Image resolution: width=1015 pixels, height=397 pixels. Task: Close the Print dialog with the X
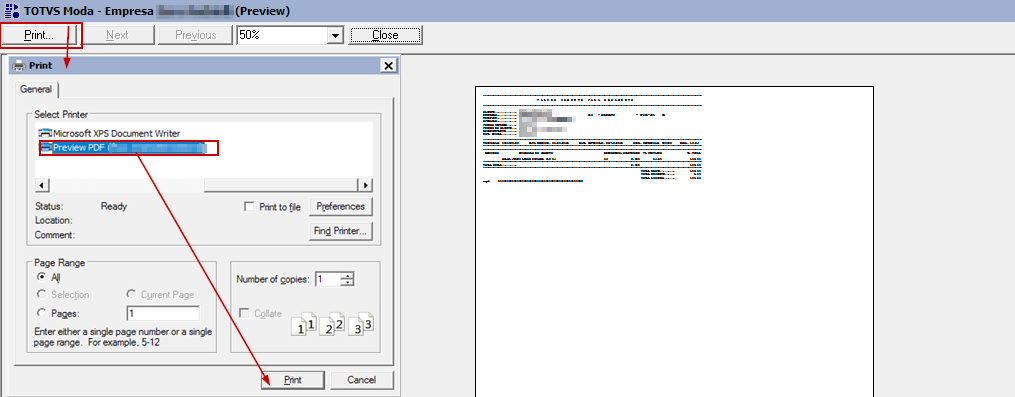point(388,65)
